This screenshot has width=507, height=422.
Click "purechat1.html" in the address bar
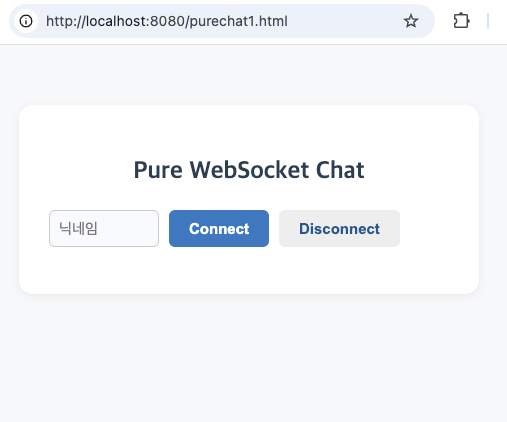[239, 21]
